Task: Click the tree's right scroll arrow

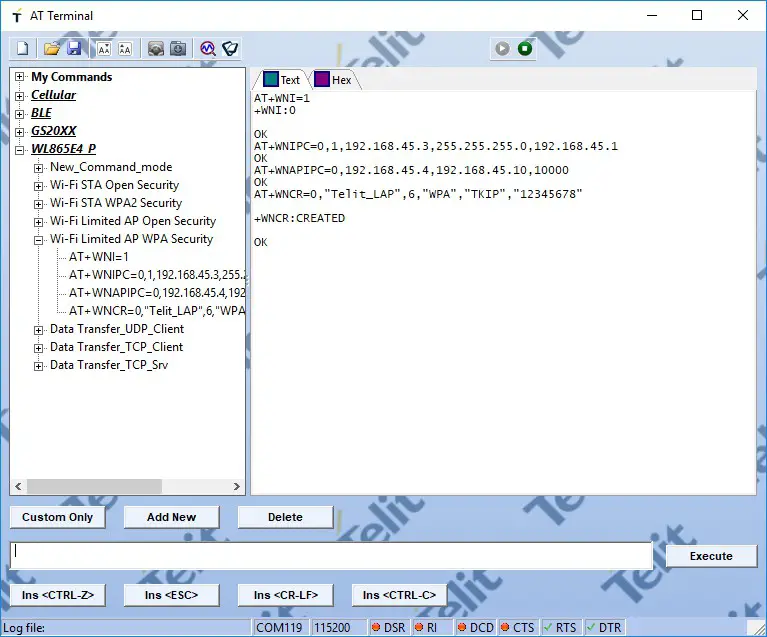Action: pos(237,486)
